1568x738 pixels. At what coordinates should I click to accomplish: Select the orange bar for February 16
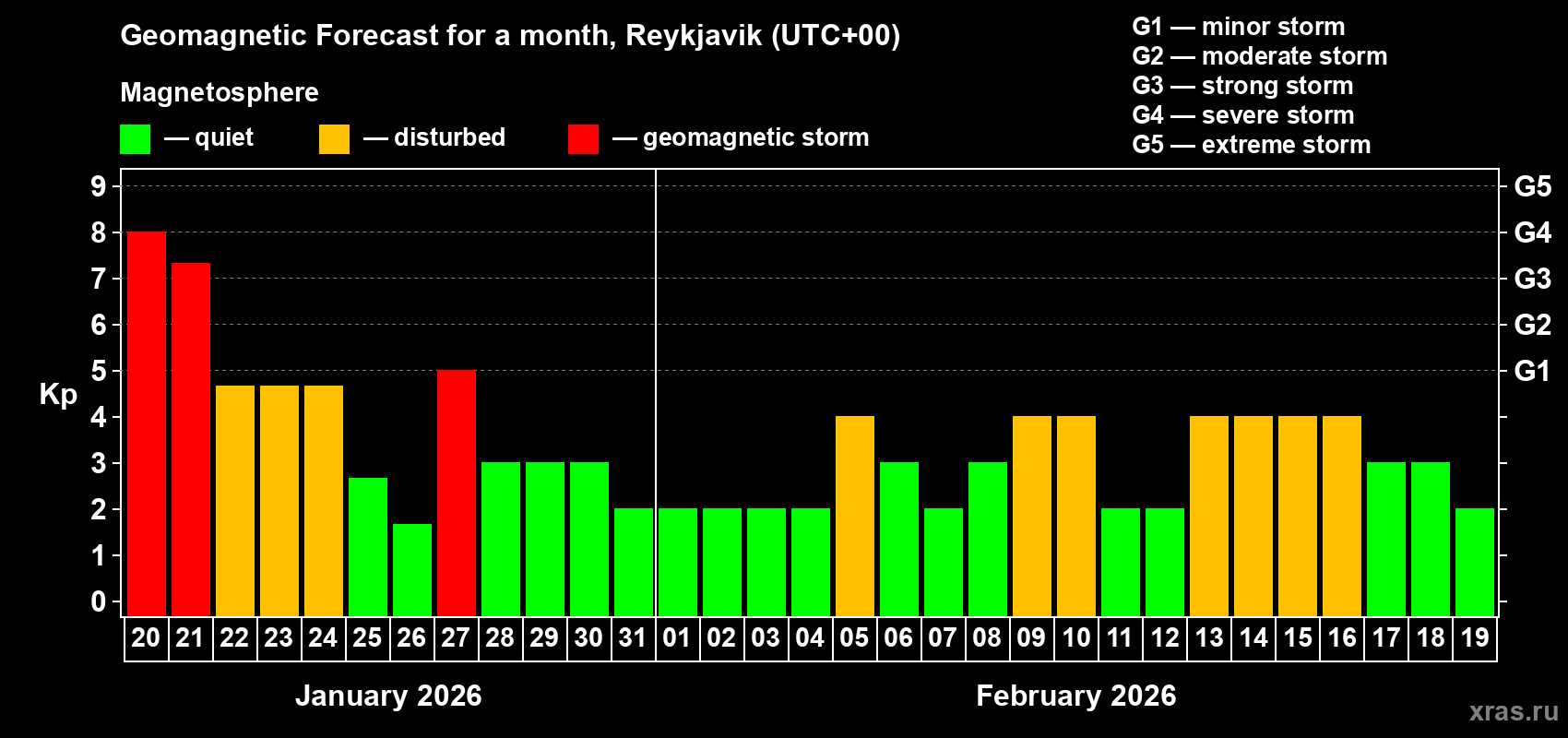[x=1342, y=516]
